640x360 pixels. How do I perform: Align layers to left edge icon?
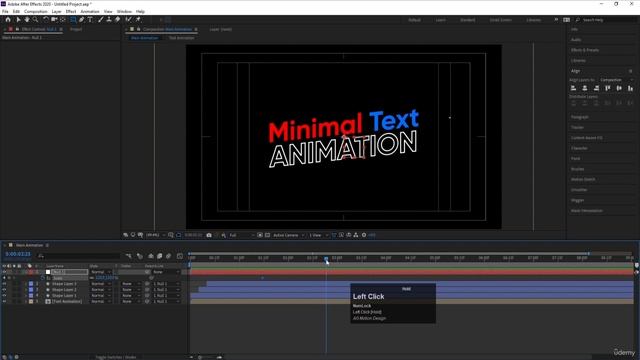[573, 88]
